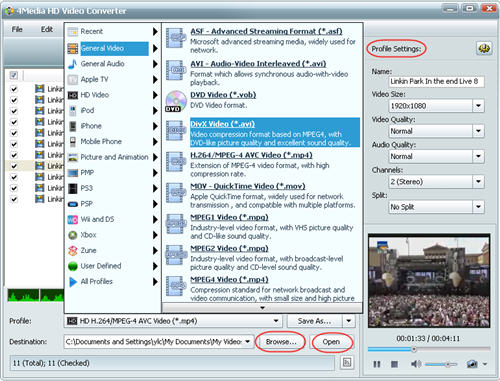Open the Split dropdown
This screenshot has width=500, height=381.
point(478,207)
